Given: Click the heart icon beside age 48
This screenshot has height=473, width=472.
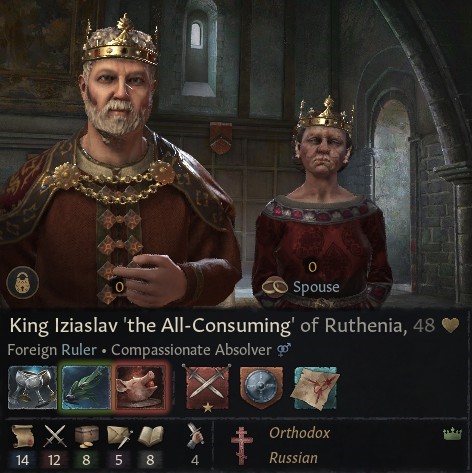Looking at the screenshot, I should [450, 325].
